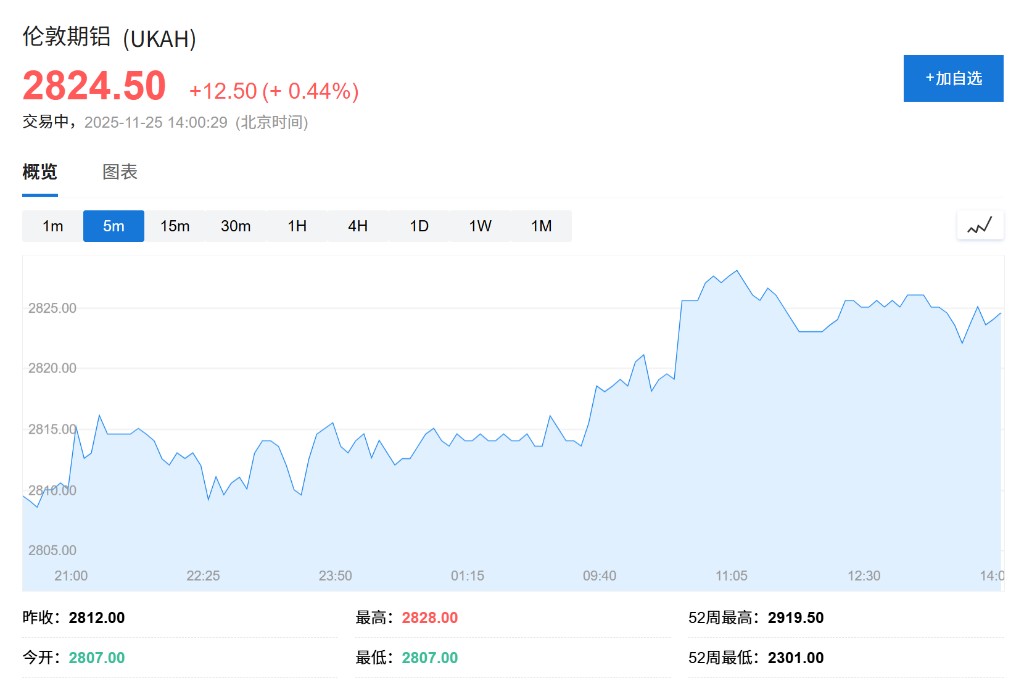Image resolution: width=1024 pixels, height=693 pixels.
Task: Click the 2825.00 price axis label
Action: coord(53,308)
